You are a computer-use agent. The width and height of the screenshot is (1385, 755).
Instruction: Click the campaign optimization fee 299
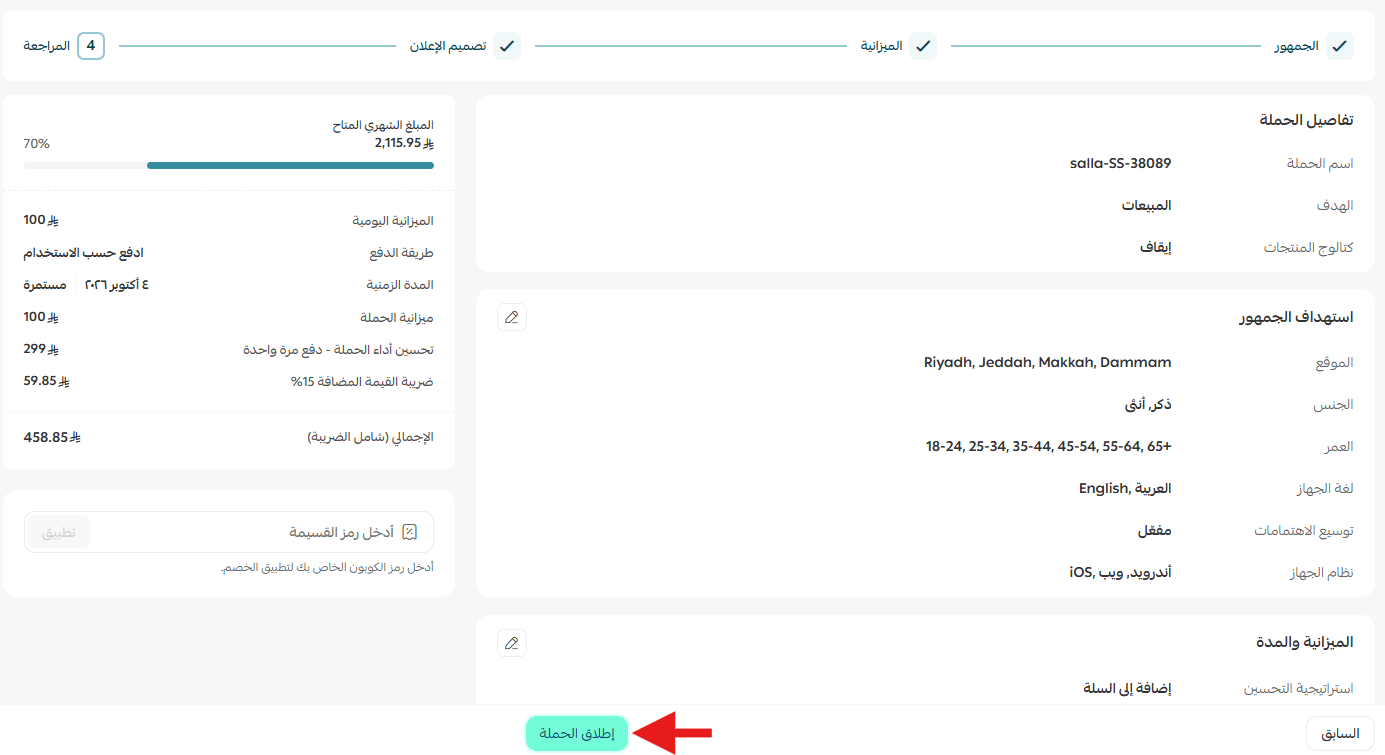coord(41,349)
